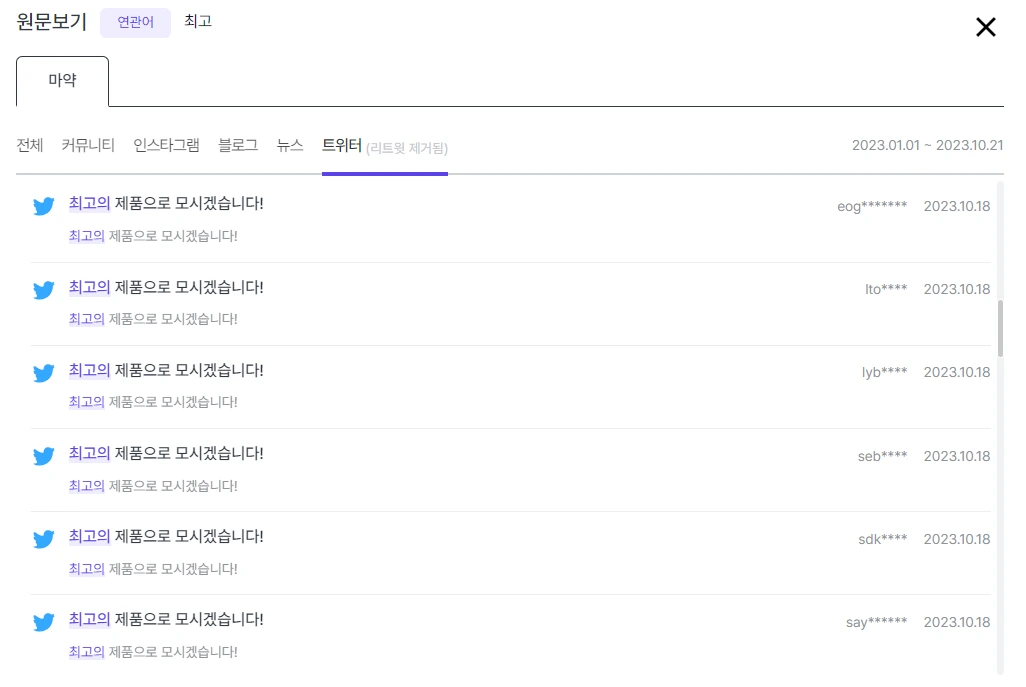The height and width of the screenshot is (687, 1026).
Task: Select the 뉴스 channel tab
Action: point(290,144)
